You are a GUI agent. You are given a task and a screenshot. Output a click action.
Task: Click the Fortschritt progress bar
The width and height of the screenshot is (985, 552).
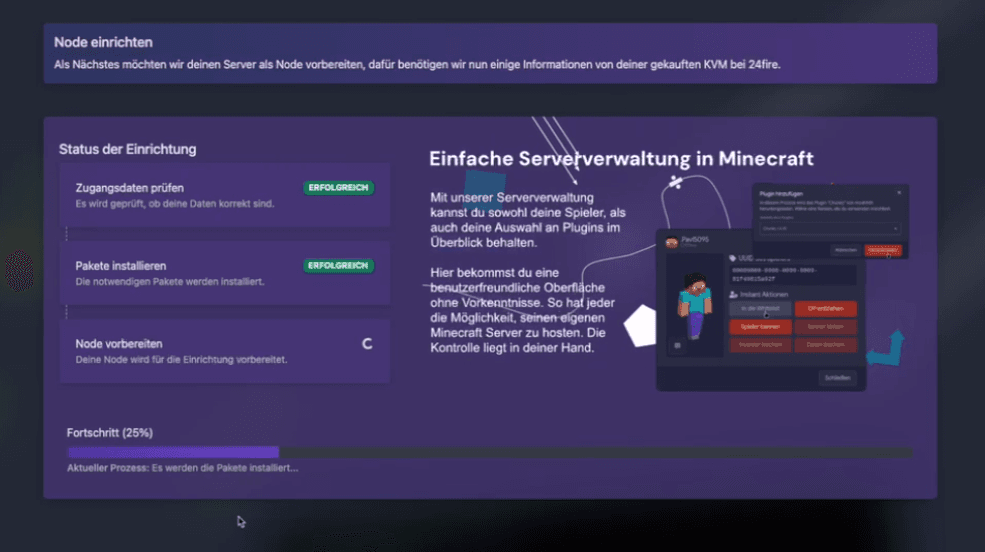pyautogui.click(x=489, y=452)
